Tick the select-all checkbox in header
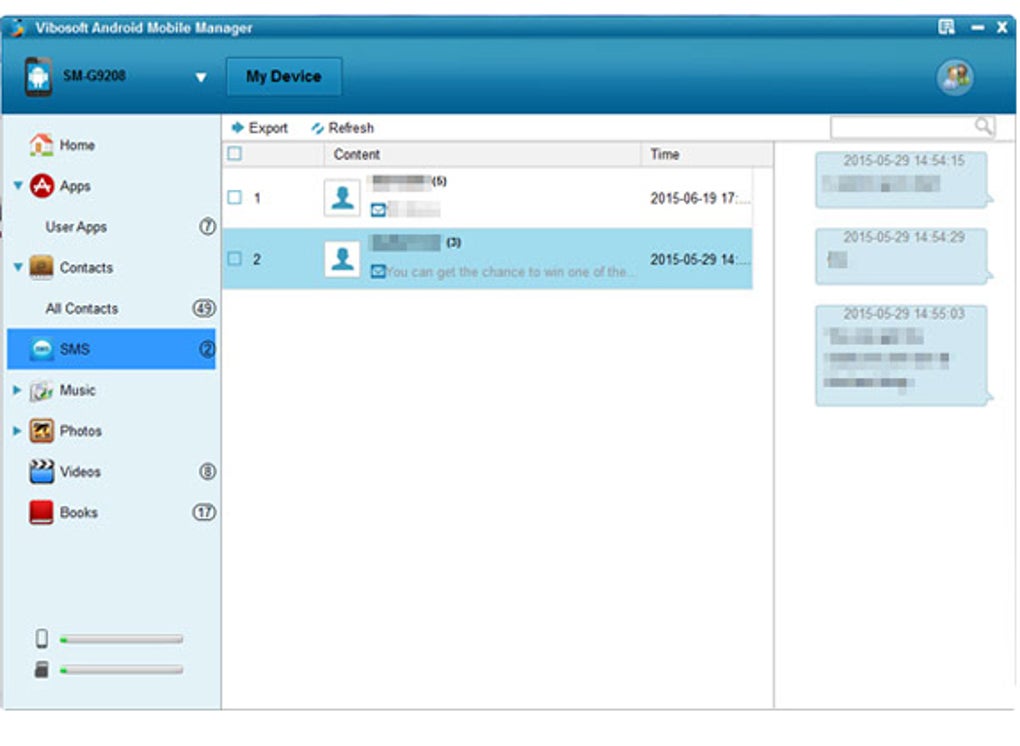 [x=234, y=153]
